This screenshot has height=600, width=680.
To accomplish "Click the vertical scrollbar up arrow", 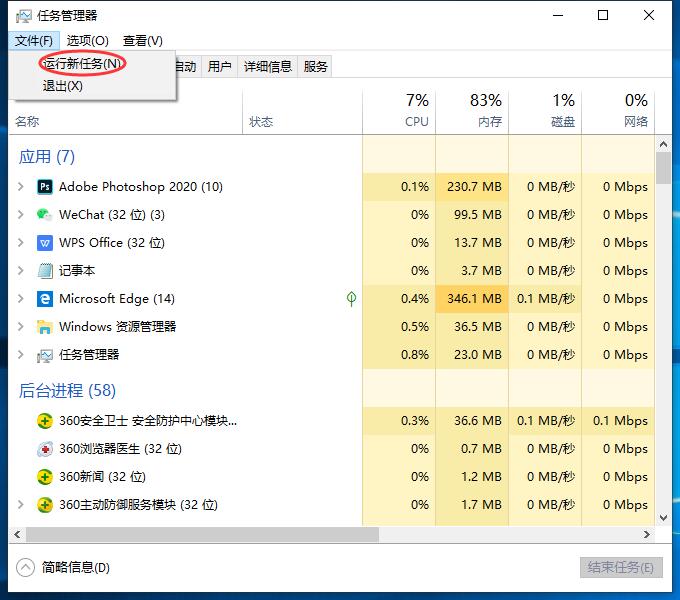I will pos(663,143).
